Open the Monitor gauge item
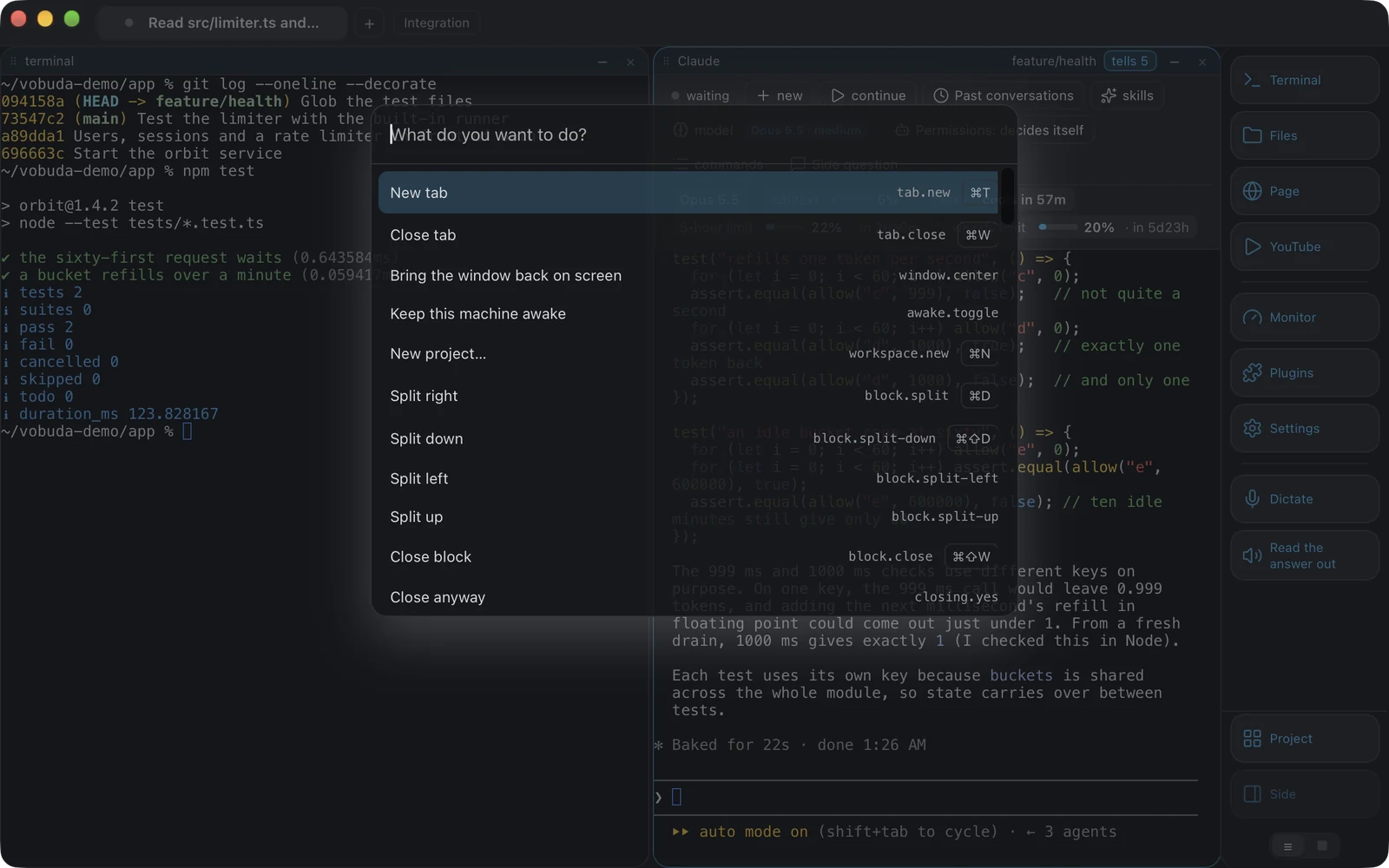The image size is (1389, 868). [x=1304, y=318]
